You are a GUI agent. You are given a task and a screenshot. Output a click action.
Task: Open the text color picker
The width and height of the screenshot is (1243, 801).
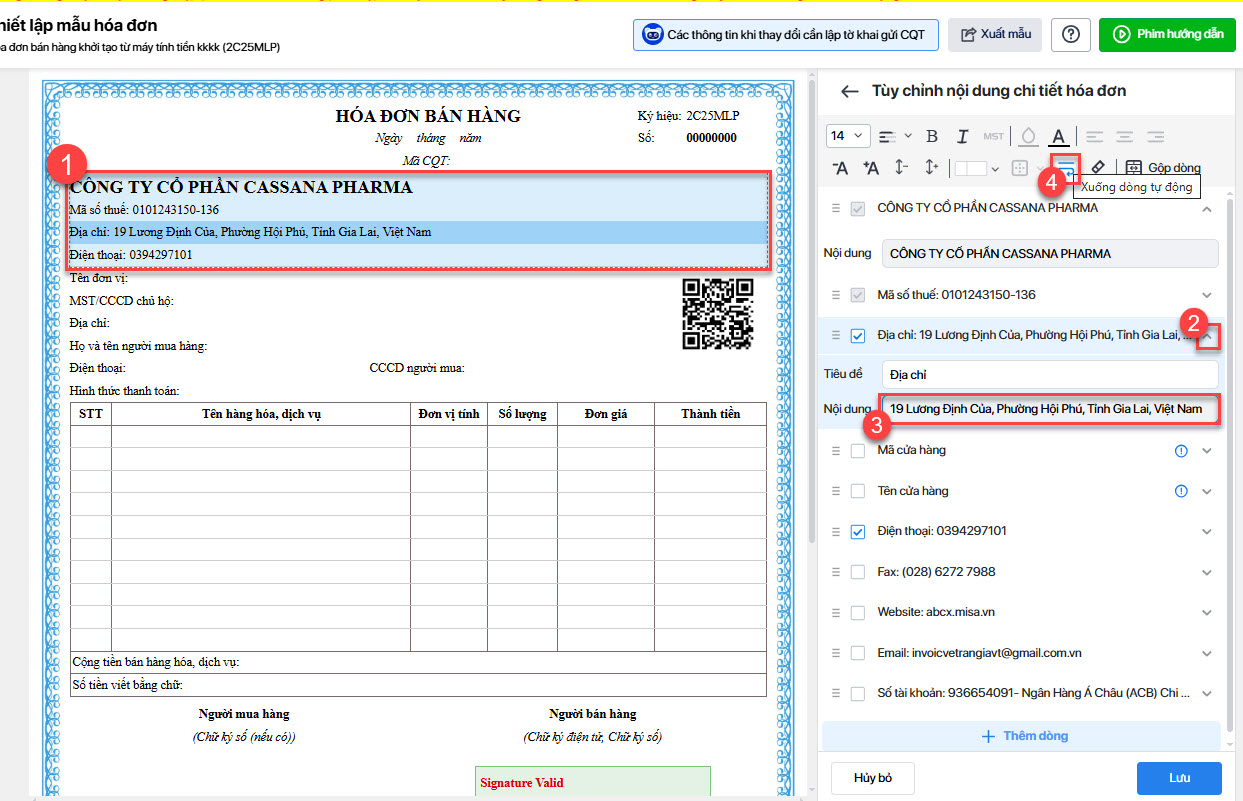1058,136
